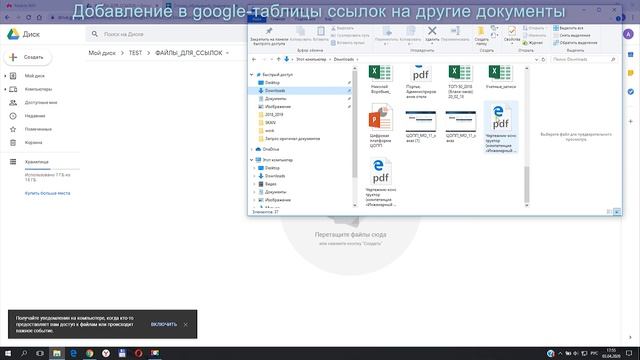Select Desktop under Быстрый доступ
Viewport: 640px width, 360px height.
pyautogui.click(x=272, y=83)
